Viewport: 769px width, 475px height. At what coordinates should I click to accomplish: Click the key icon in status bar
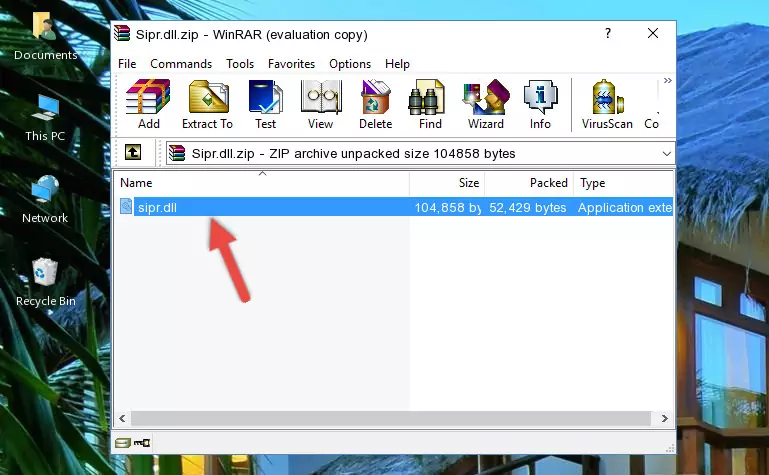[142, 443]
